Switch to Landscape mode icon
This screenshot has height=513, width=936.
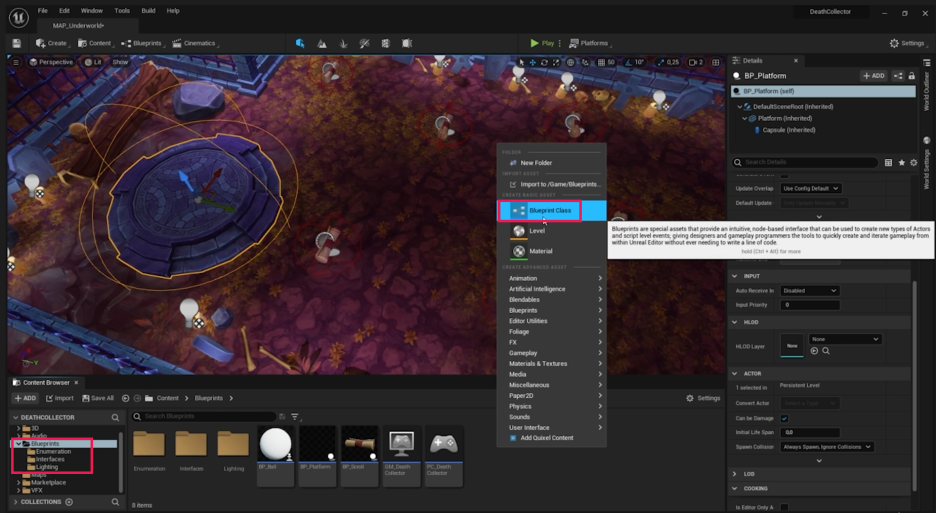(x=322, y=43)
